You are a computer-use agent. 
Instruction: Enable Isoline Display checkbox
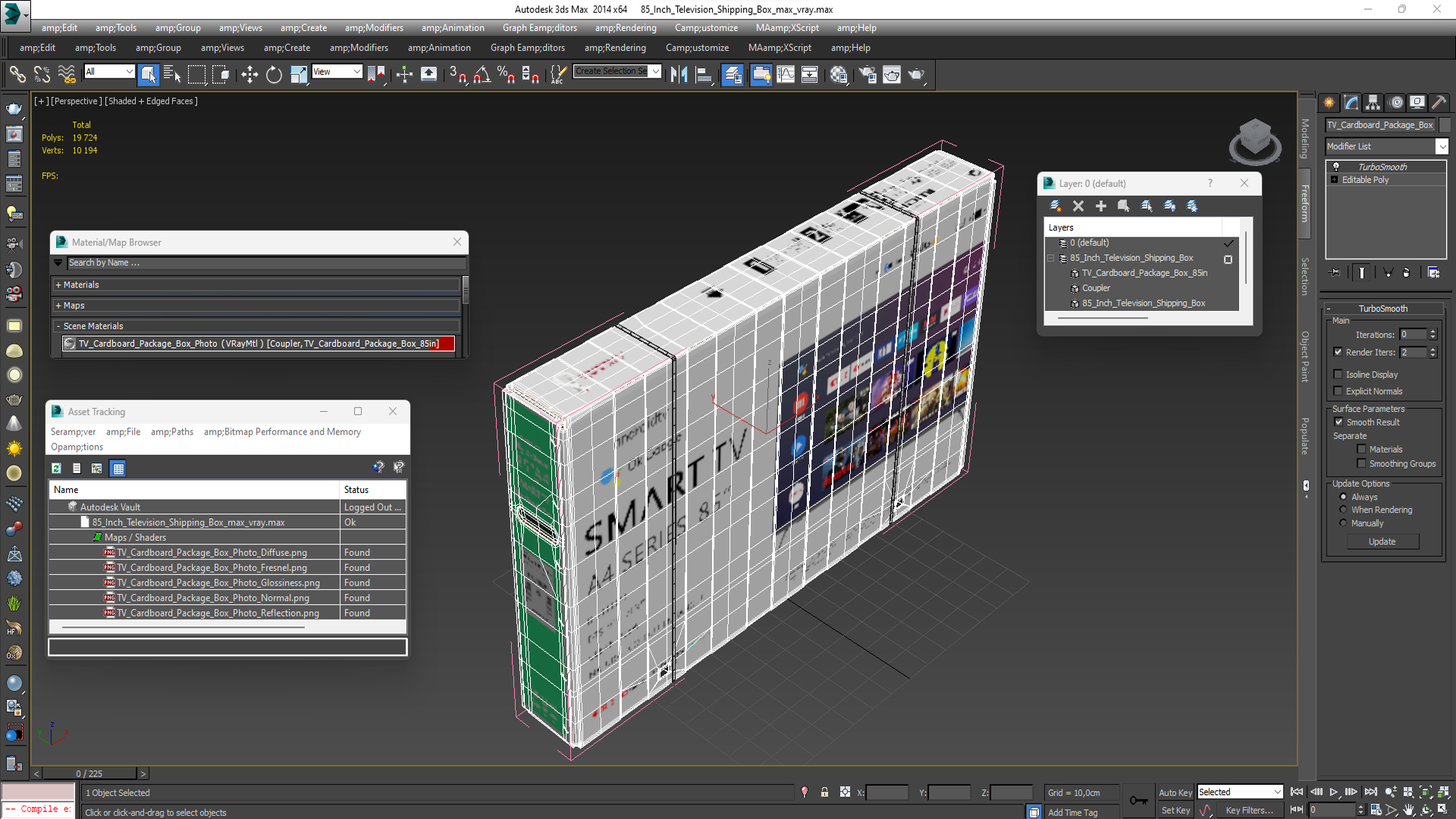1338,374
